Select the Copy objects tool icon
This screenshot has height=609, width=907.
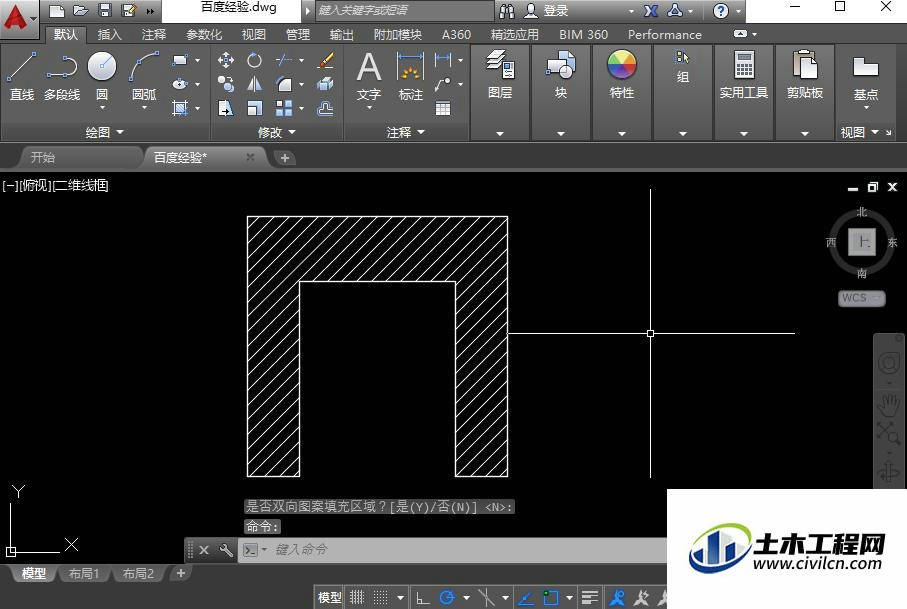point(226,84)
